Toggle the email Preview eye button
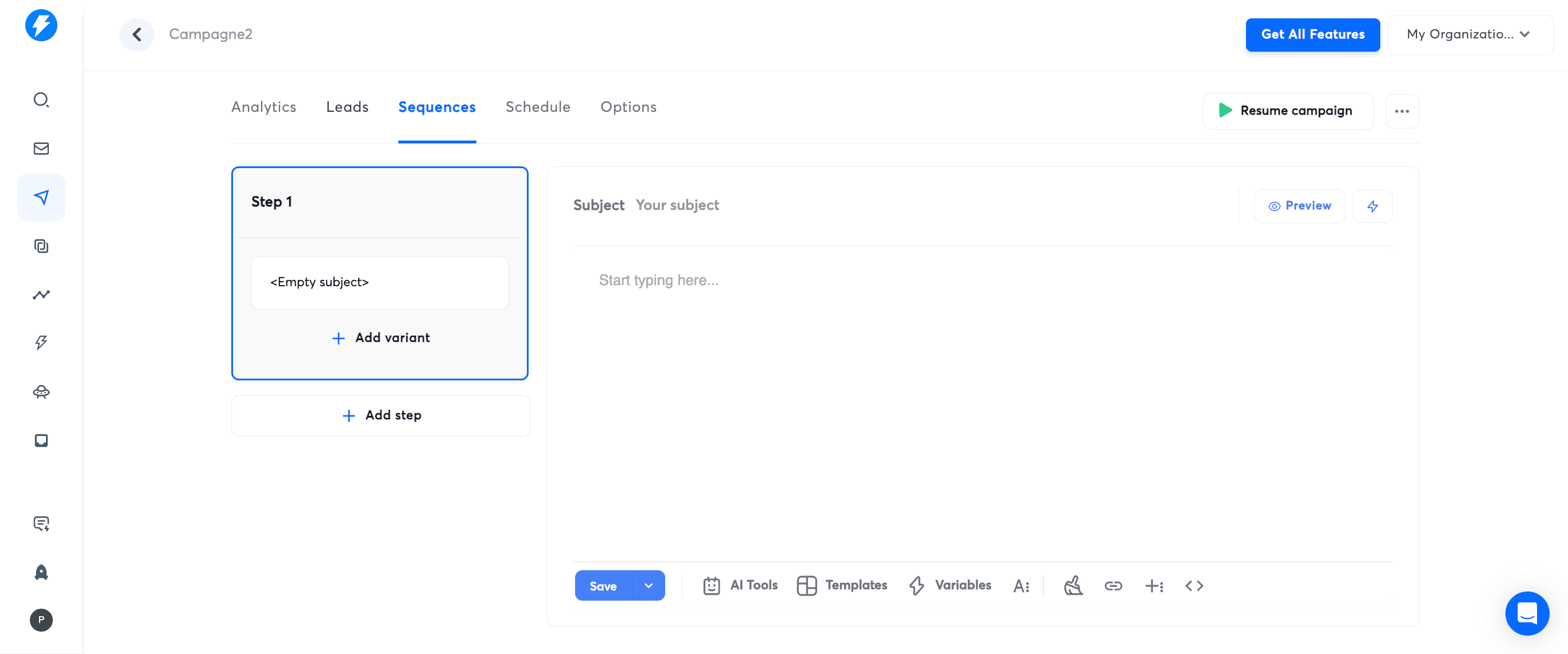1568x654 pixels. point(1299,206)
